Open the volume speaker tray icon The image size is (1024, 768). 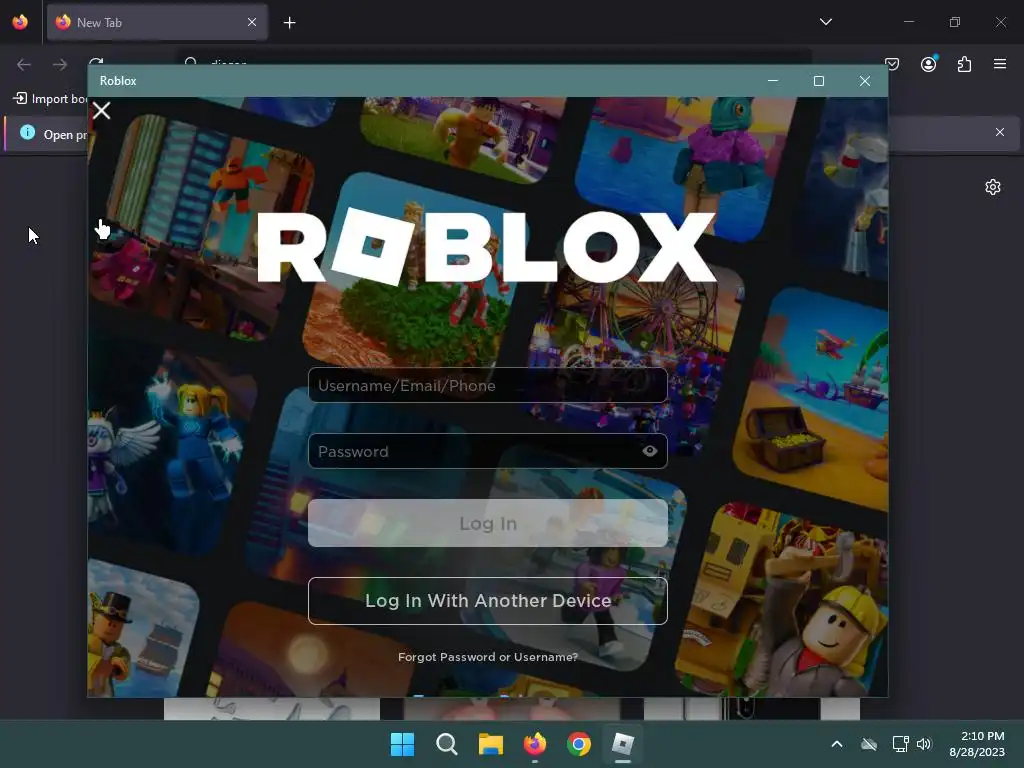pos(923,744)
